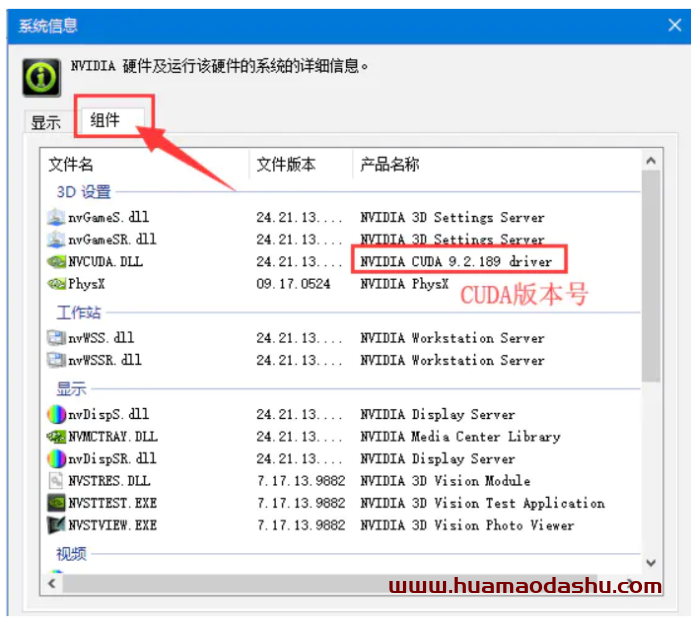Click the PhysX version 09.17.0524

coord(293,284)
